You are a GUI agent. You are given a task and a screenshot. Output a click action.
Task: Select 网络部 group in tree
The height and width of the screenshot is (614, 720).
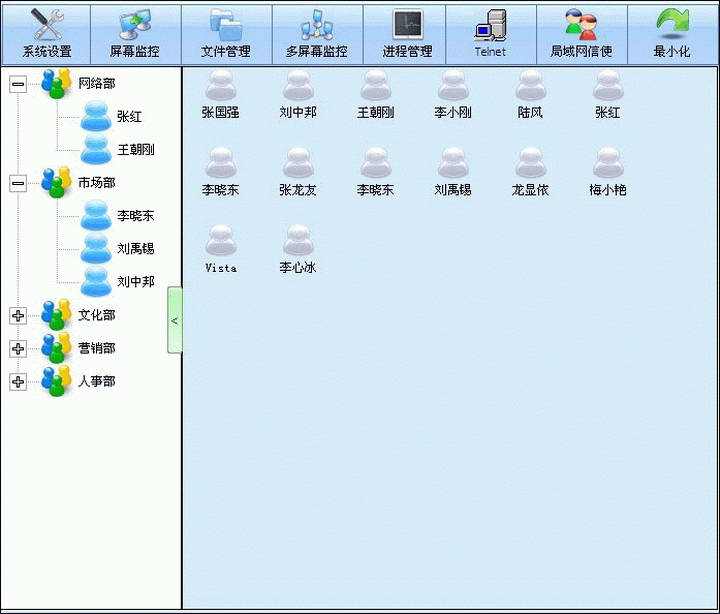tap(79, 83)
